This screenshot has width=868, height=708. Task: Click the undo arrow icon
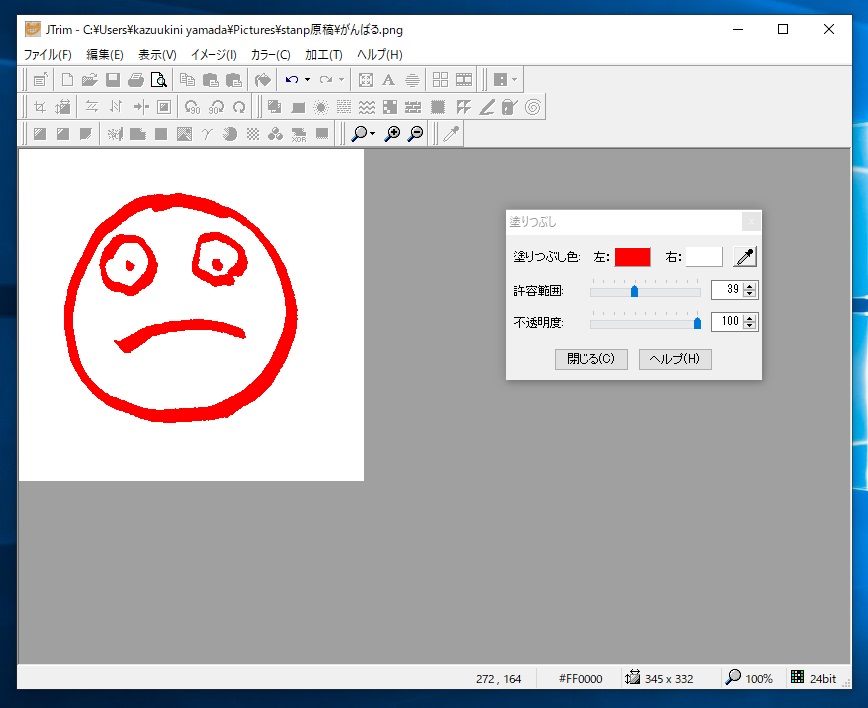point(291,80)
